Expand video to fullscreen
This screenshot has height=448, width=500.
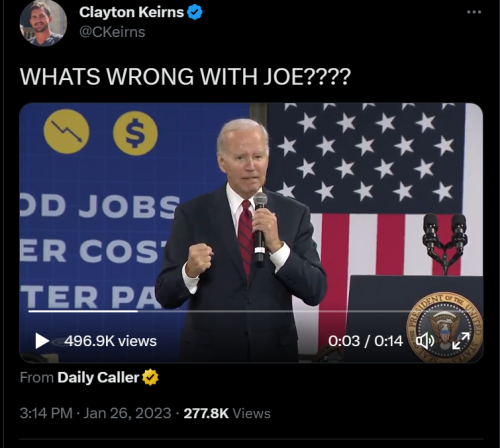point(461,341)
